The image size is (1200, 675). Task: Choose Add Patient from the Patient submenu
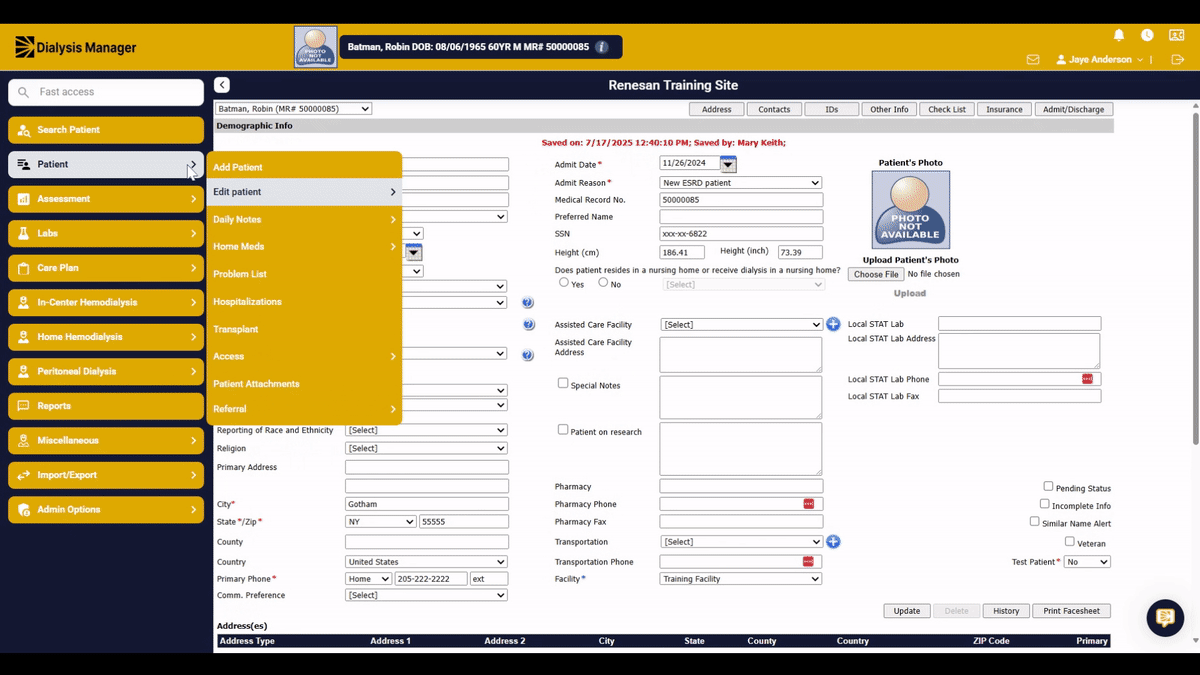(238, 167)
